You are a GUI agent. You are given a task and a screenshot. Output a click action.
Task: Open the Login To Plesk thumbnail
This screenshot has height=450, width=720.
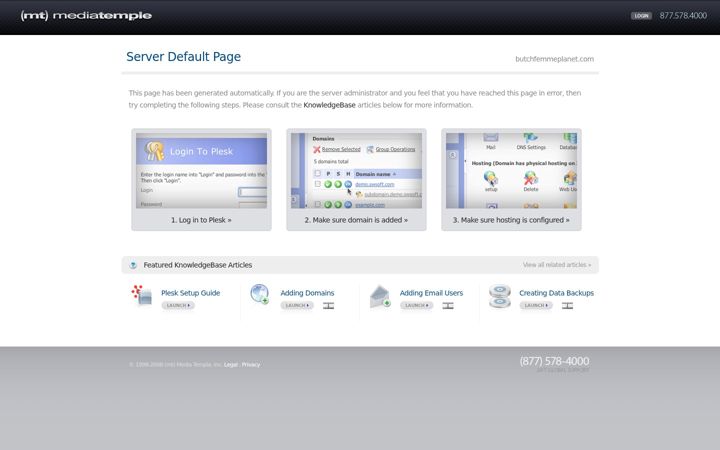(x=202, y=171)
